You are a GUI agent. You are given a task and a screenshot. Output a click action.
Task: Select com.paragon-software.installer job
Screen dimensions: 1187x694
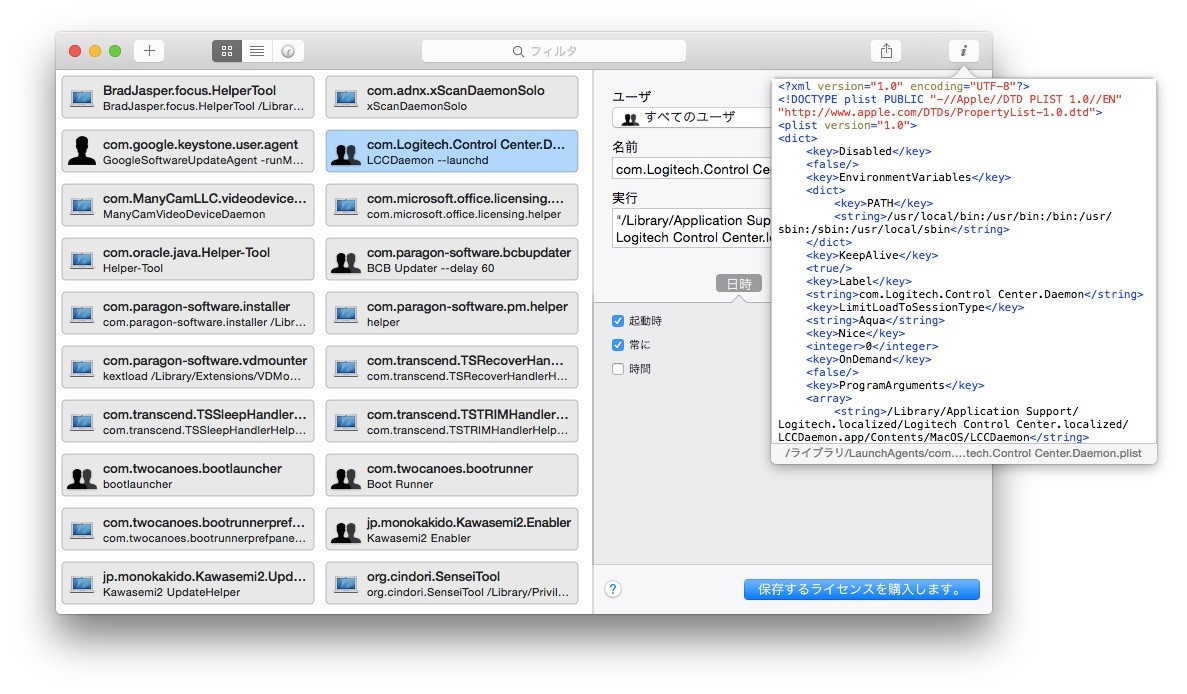[x=188, y=313]
